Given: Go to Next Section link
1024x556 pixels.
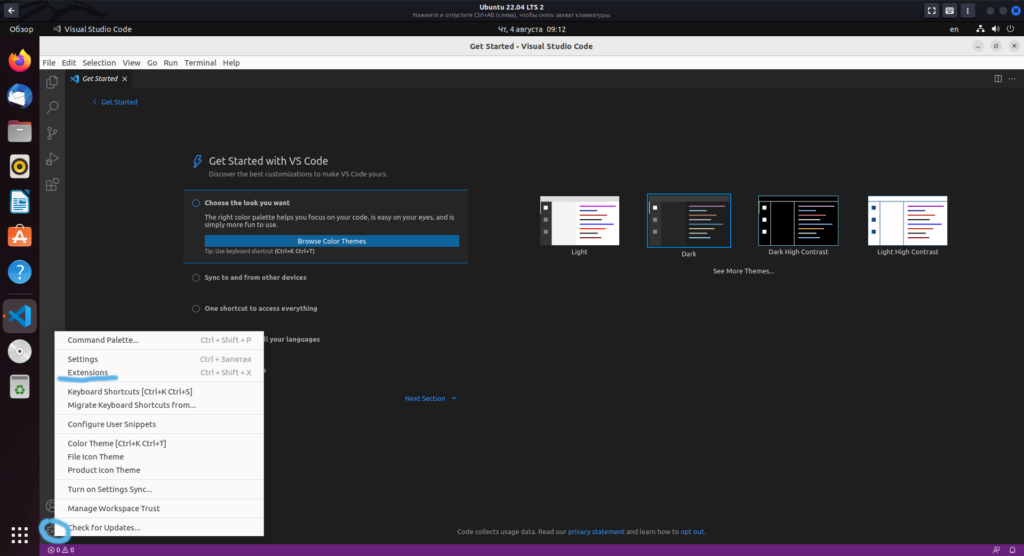Looking at the screenshot, I should (430, 398).
